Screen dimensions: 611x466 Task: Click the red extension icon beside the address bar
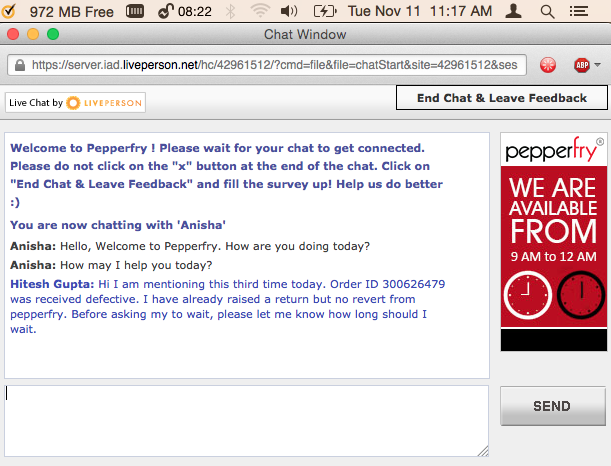click(x=548, y=64)
